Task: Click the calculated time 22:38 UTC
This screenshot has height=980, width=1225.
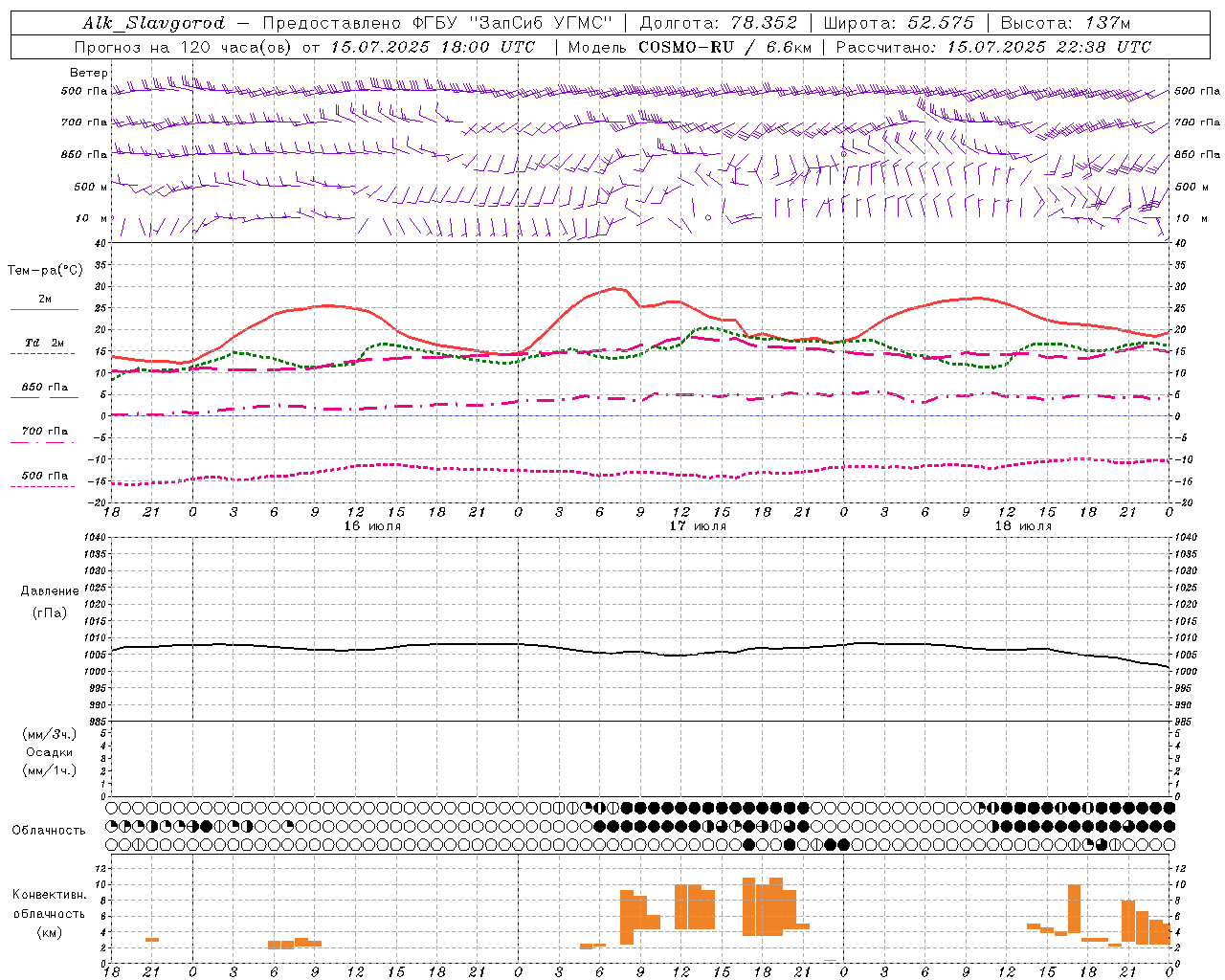Action: coord(1102,47)
